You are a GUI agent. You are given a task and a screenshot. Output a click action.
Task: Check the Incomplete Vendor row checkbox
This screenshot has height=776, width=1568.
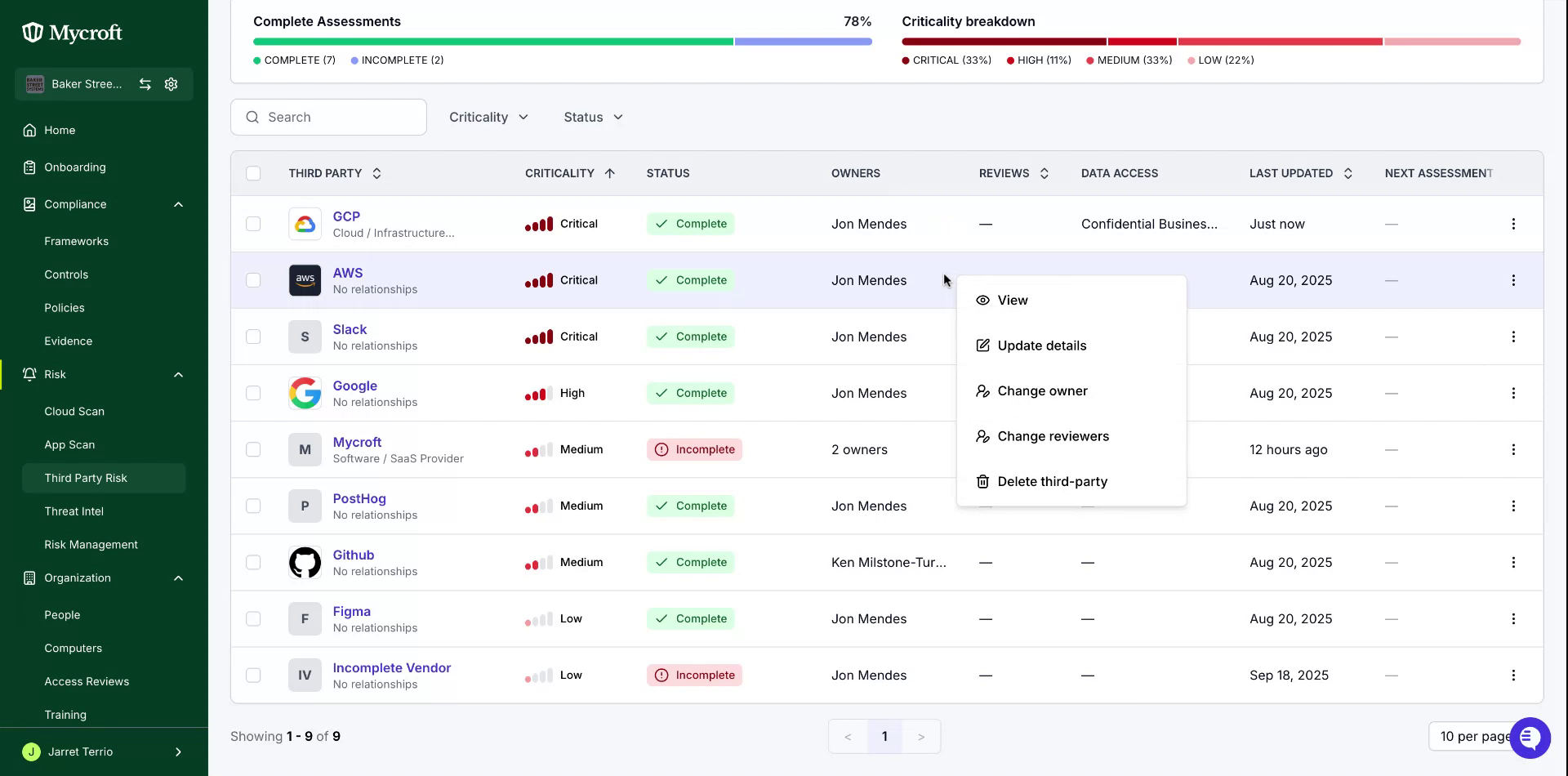point(253,676)
